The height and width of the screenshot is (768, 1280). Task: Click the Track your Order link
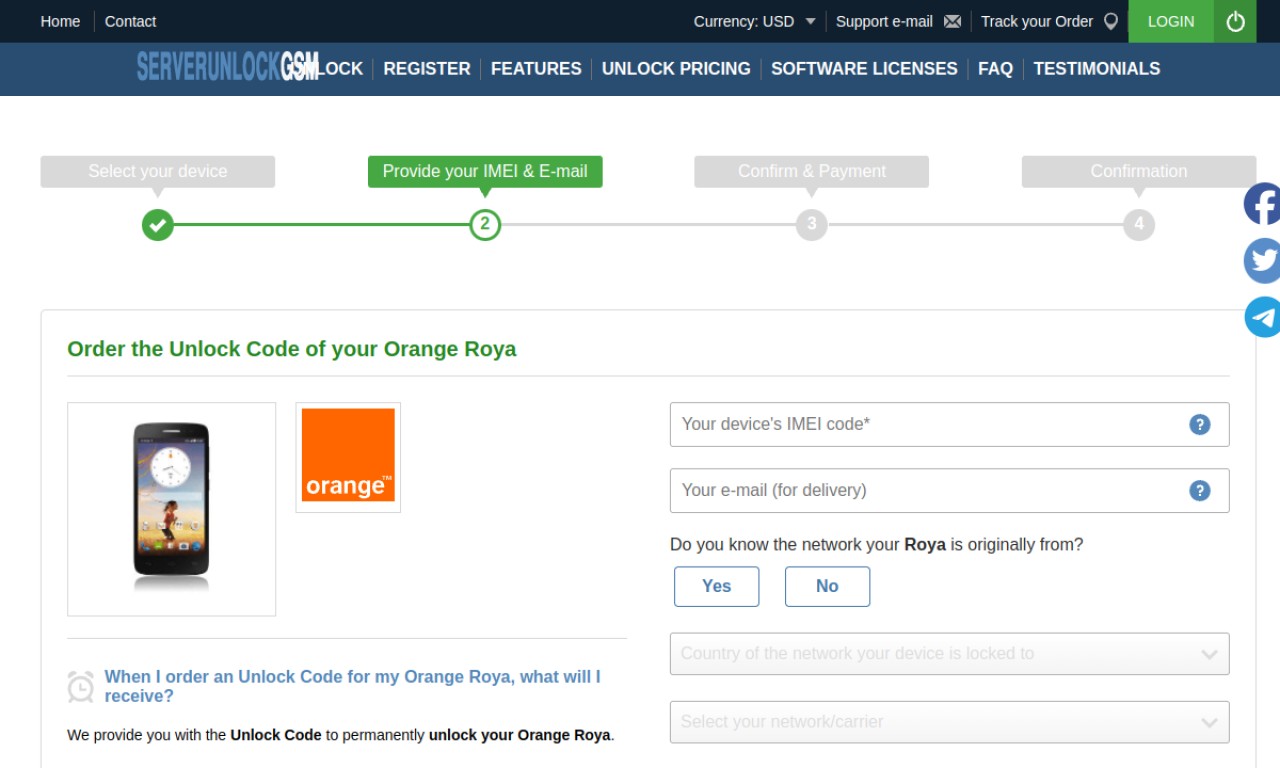(x=1037, y=21)
